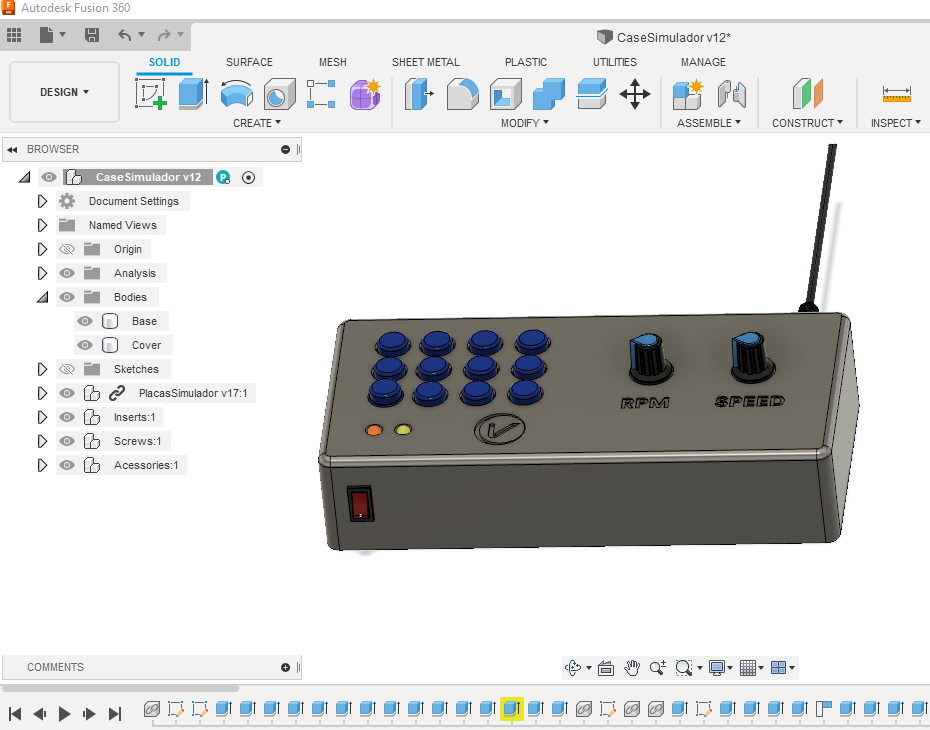Click the New Component icon
The image size is (930, 730).
click(x=688, y=94)
